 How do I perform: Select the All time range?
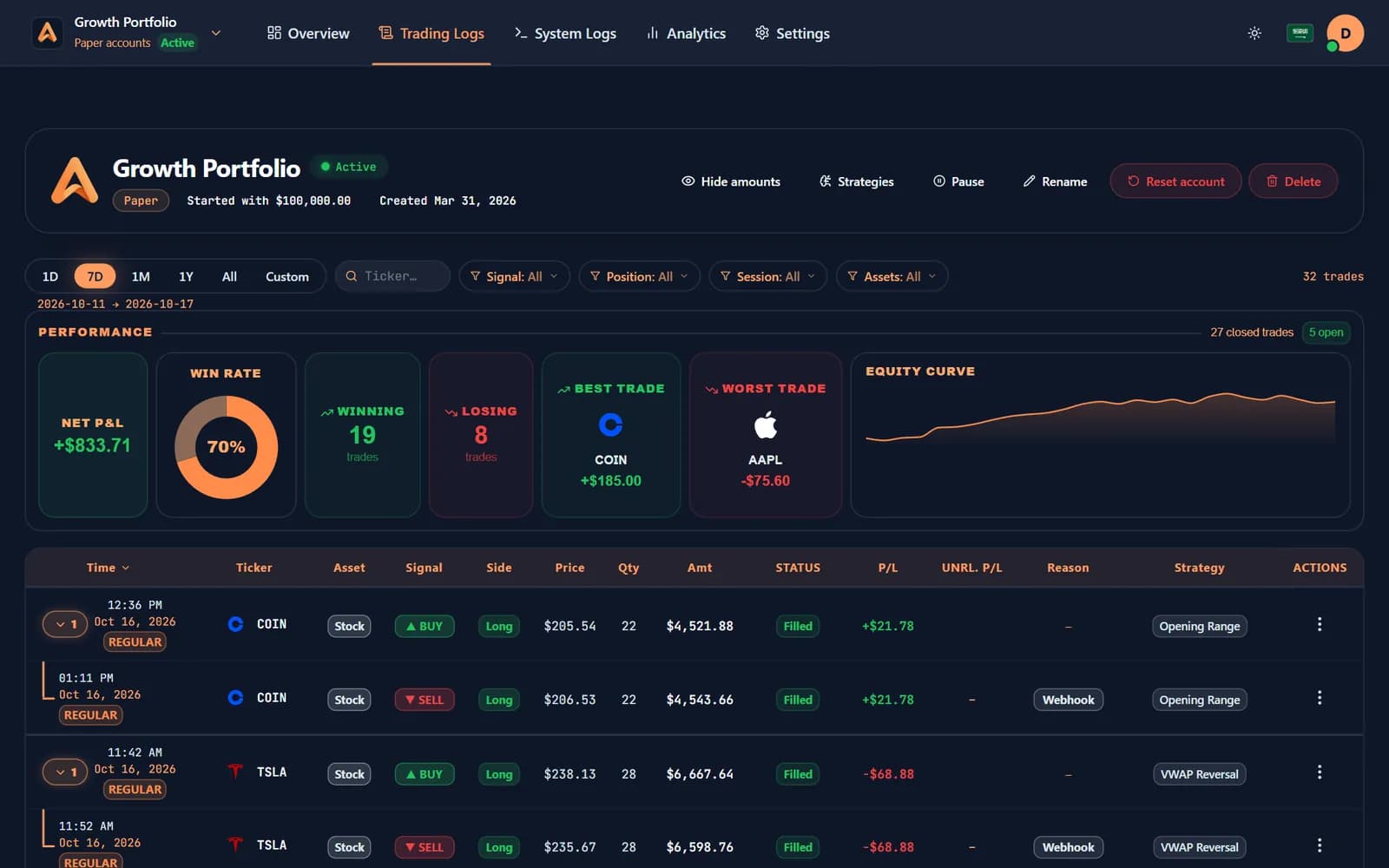click(229, 276)
